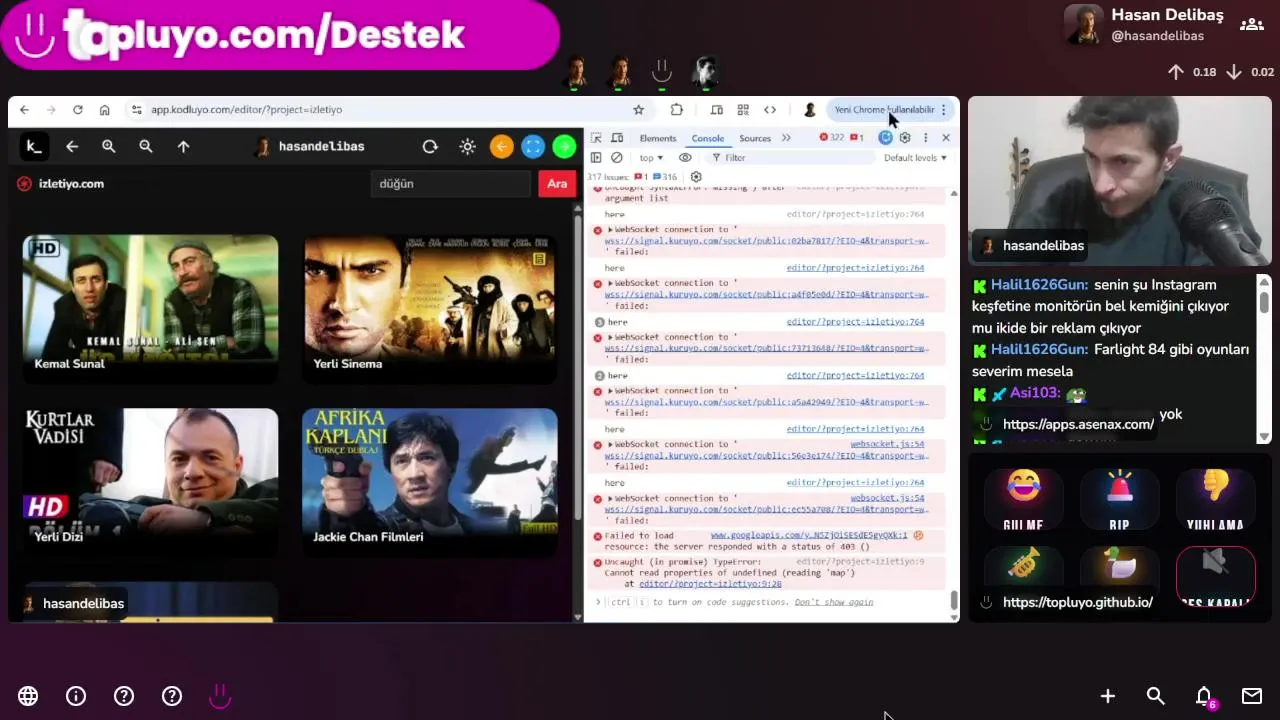Click the 322 errors counter in DevTools
Image resolution: width=1280 pixels, height=720 pixels.
832,138
